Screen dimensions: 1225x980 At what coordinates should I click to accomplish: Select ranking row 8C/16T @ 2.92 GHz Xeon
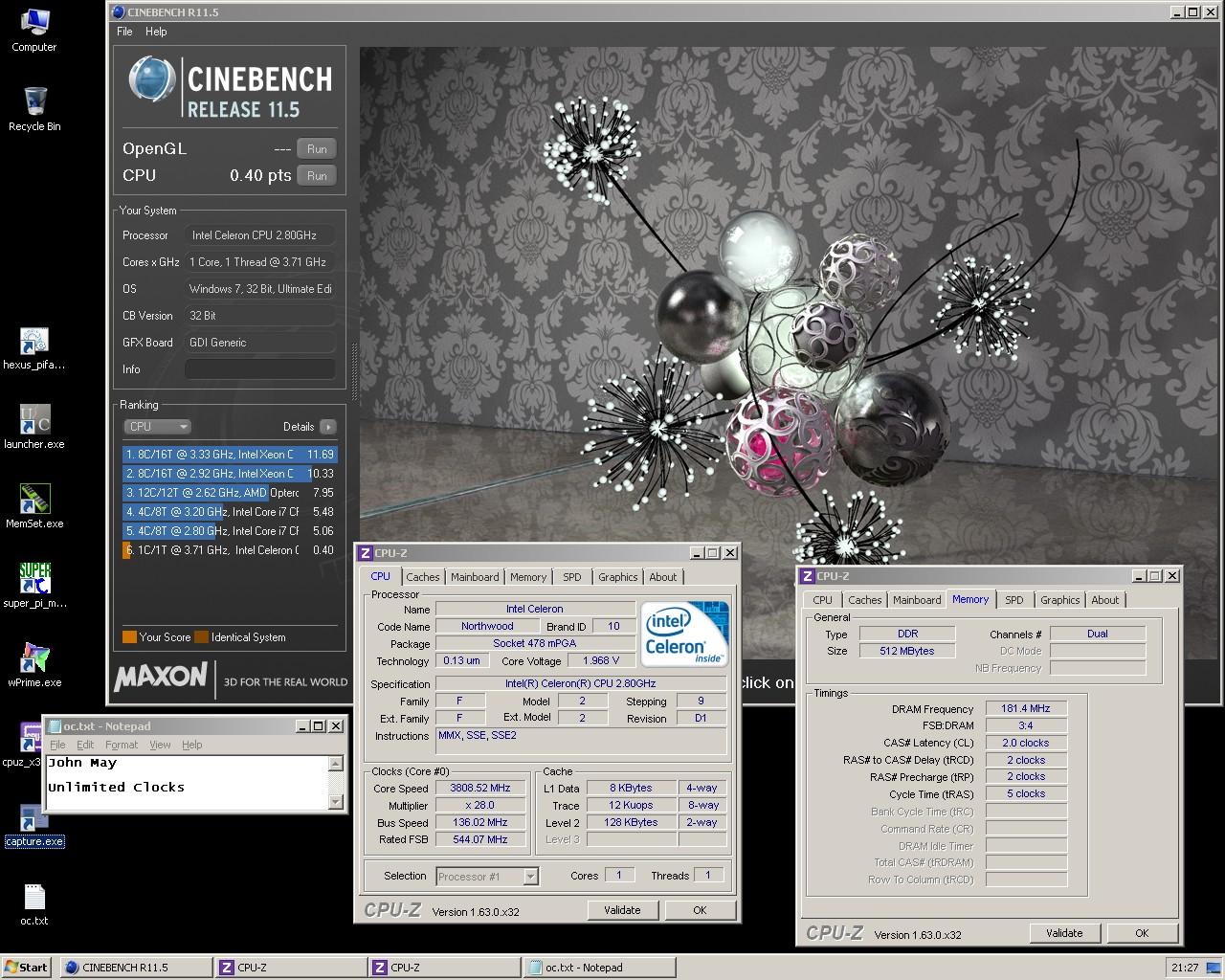pos(230,474)
